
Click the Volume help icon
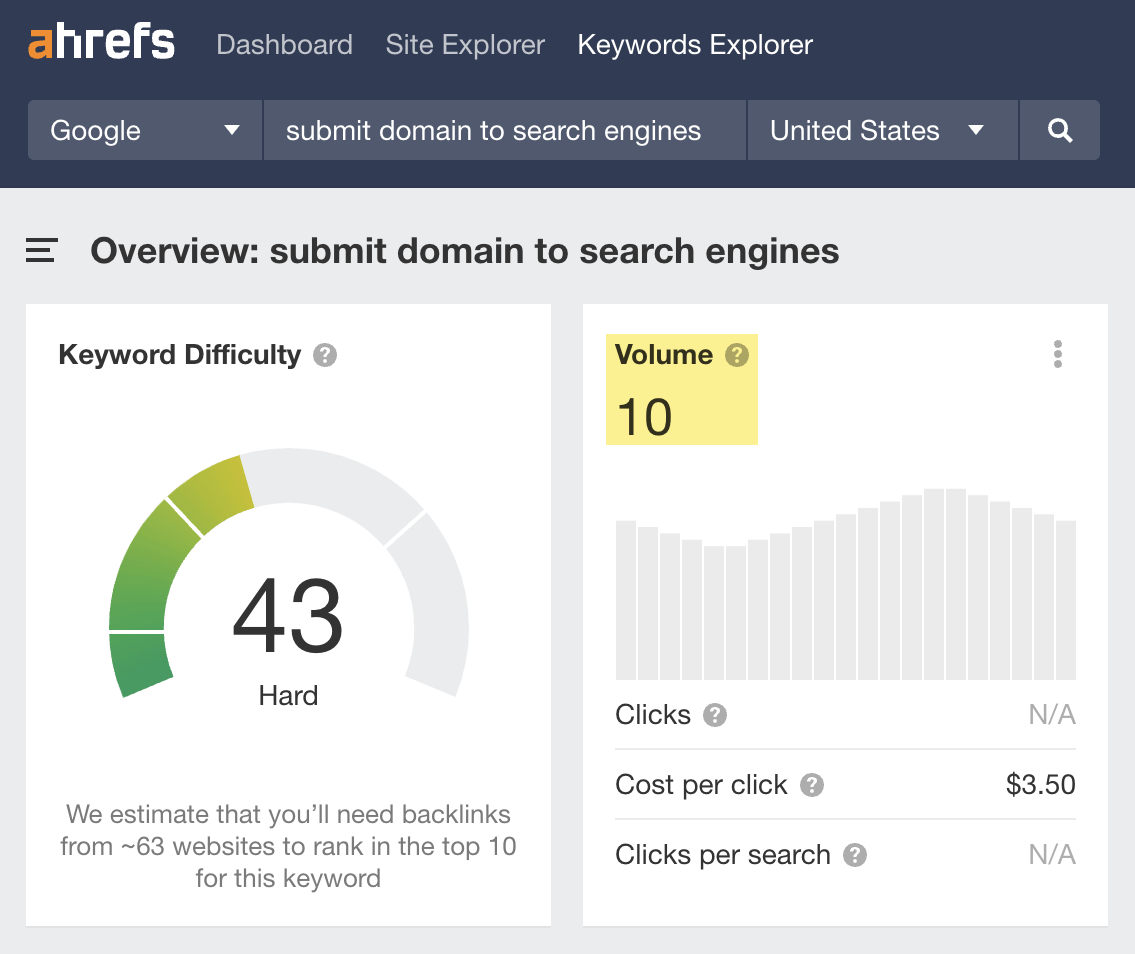tap(737, 354)
